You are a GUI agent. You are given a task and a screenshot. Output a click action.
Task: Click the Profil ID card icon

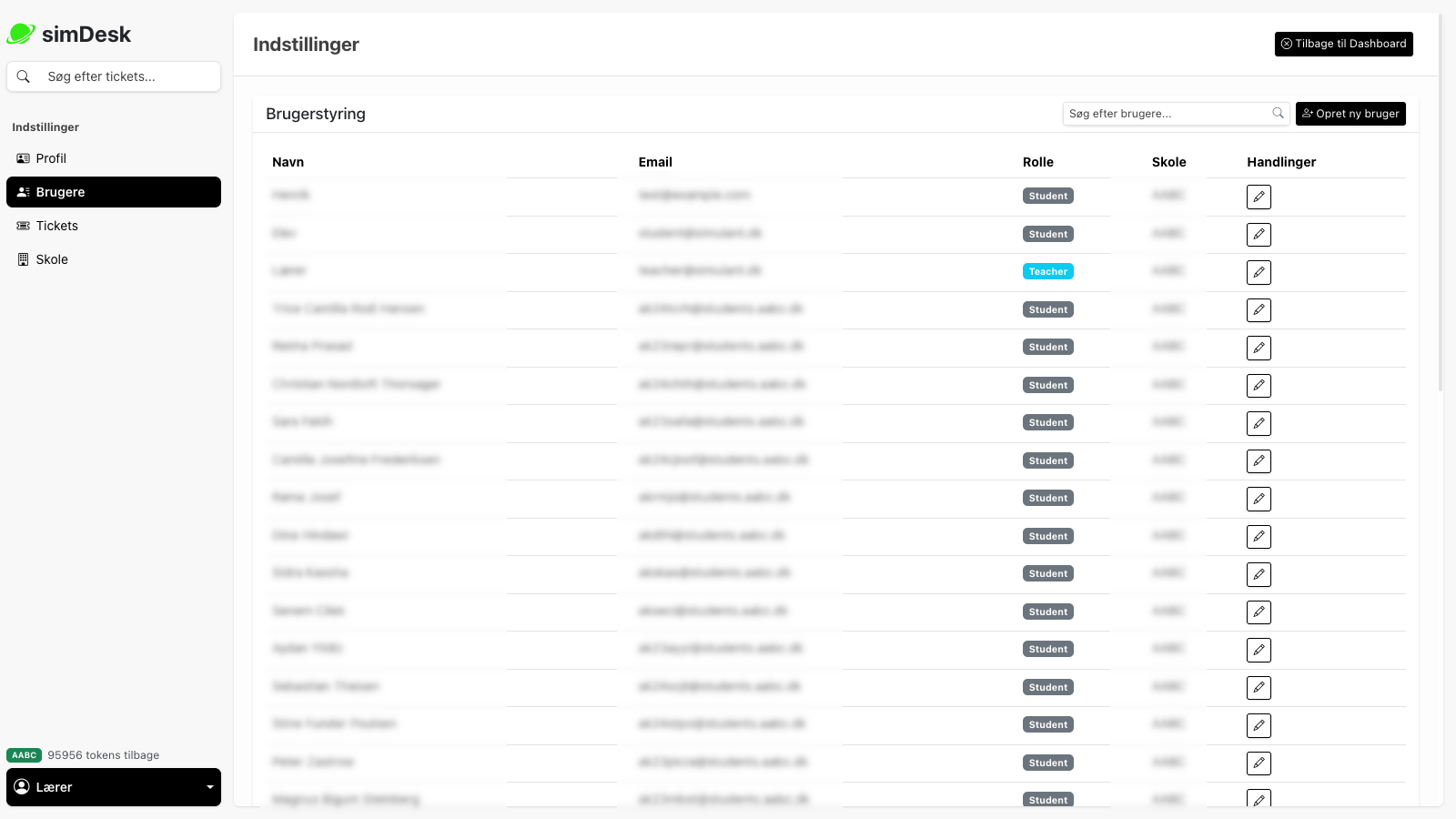(23, 158)
